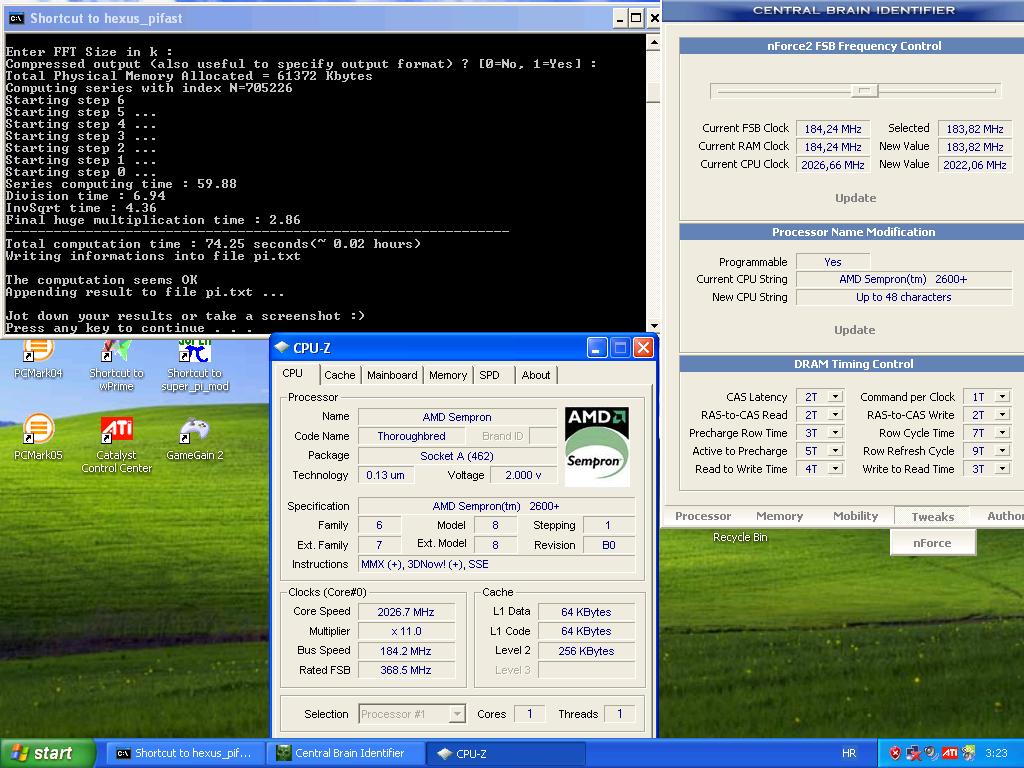
Task: Open the Precharge Row Time dropdown
Action: coord(835,432)
